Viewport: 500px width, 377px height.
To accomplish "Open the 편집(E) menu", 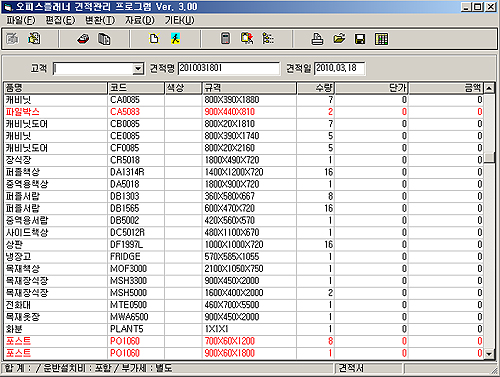I will click(x=60, y=20).
